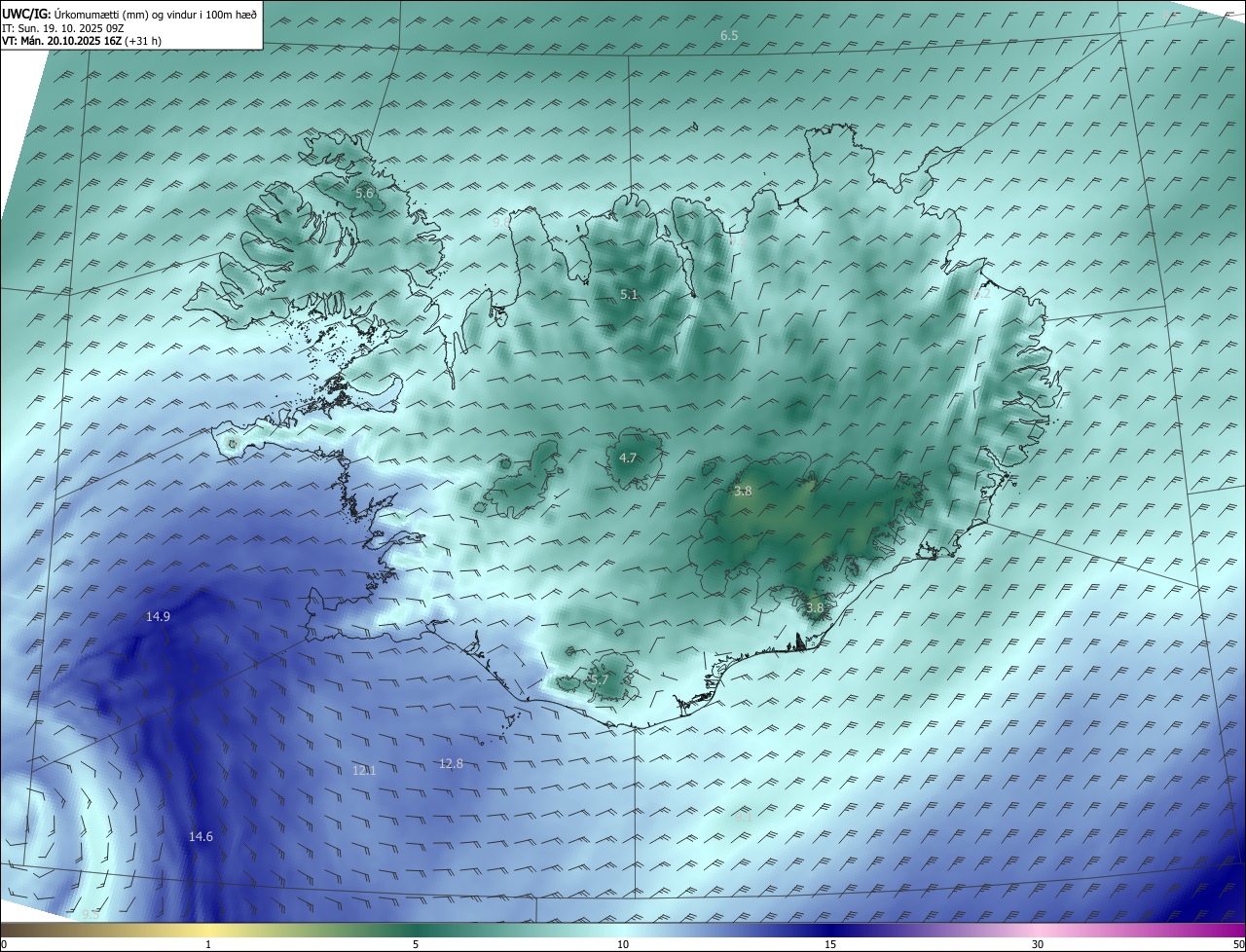Click the colorbar tick label 50
Image resolution: width=1246 pixels, height=952 pixels.
1238,944
